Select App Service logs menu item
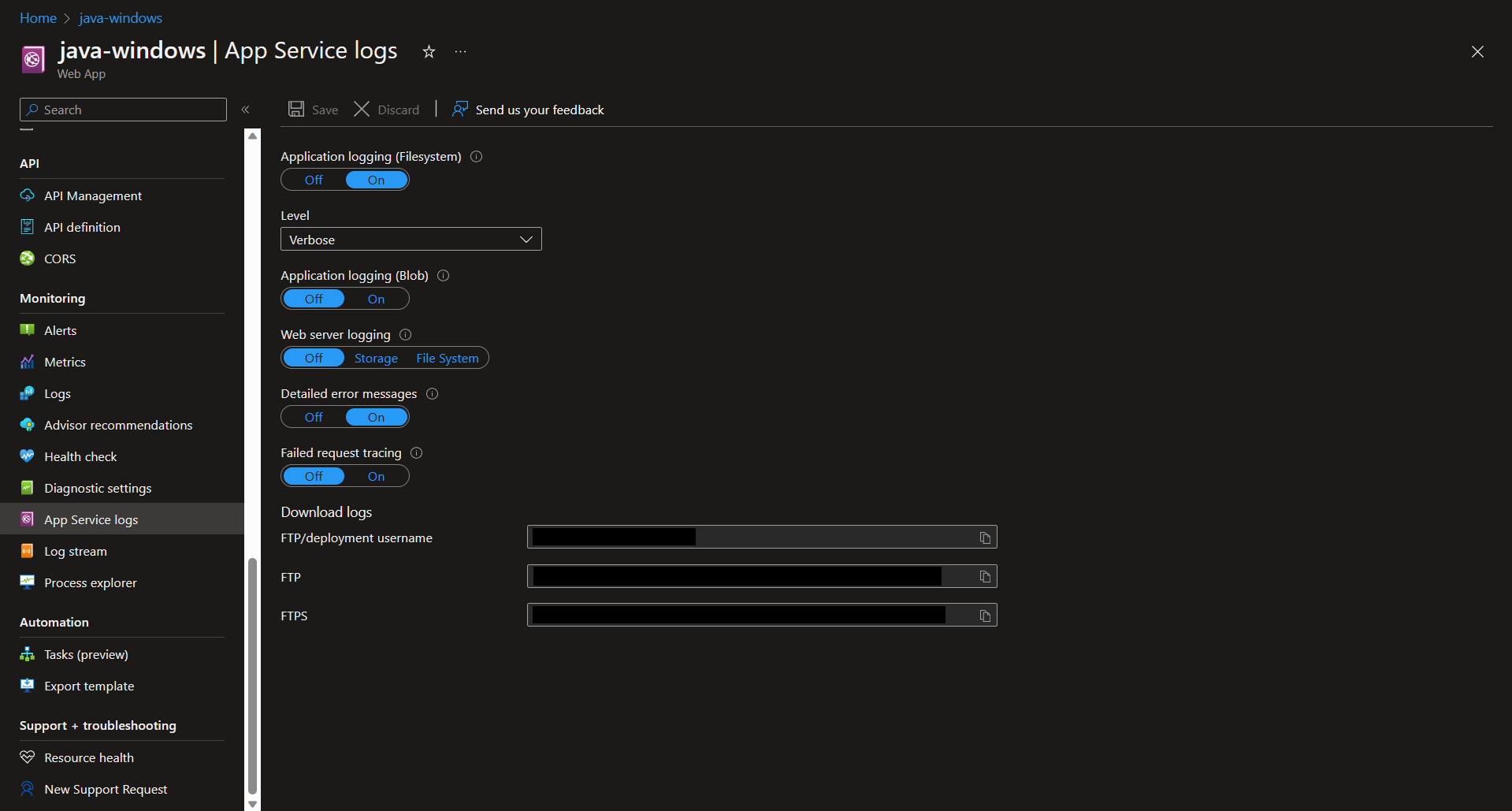Screen dimensions: 1512x811 (122, 519)
